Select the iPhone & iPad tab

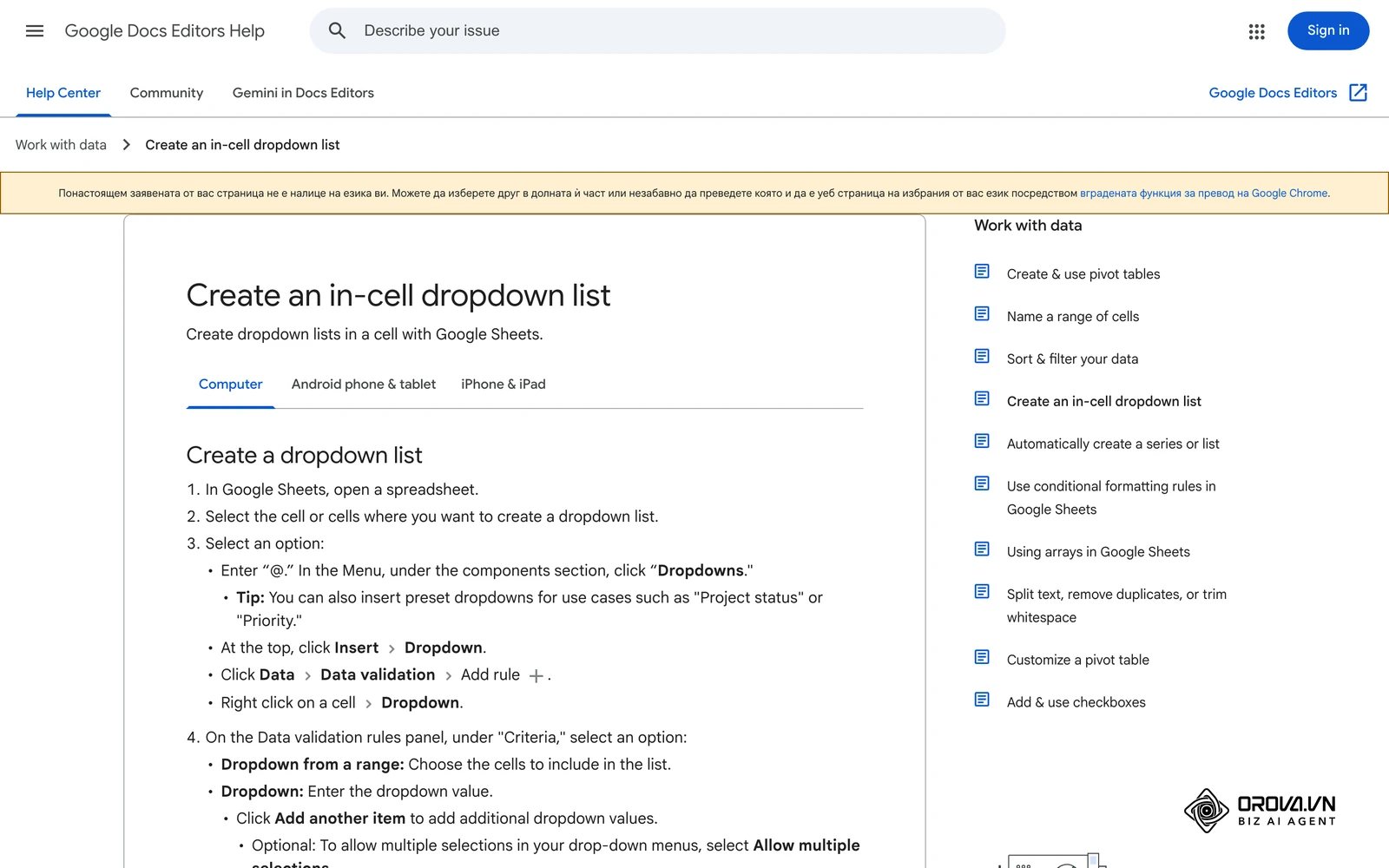pos(504,385)
